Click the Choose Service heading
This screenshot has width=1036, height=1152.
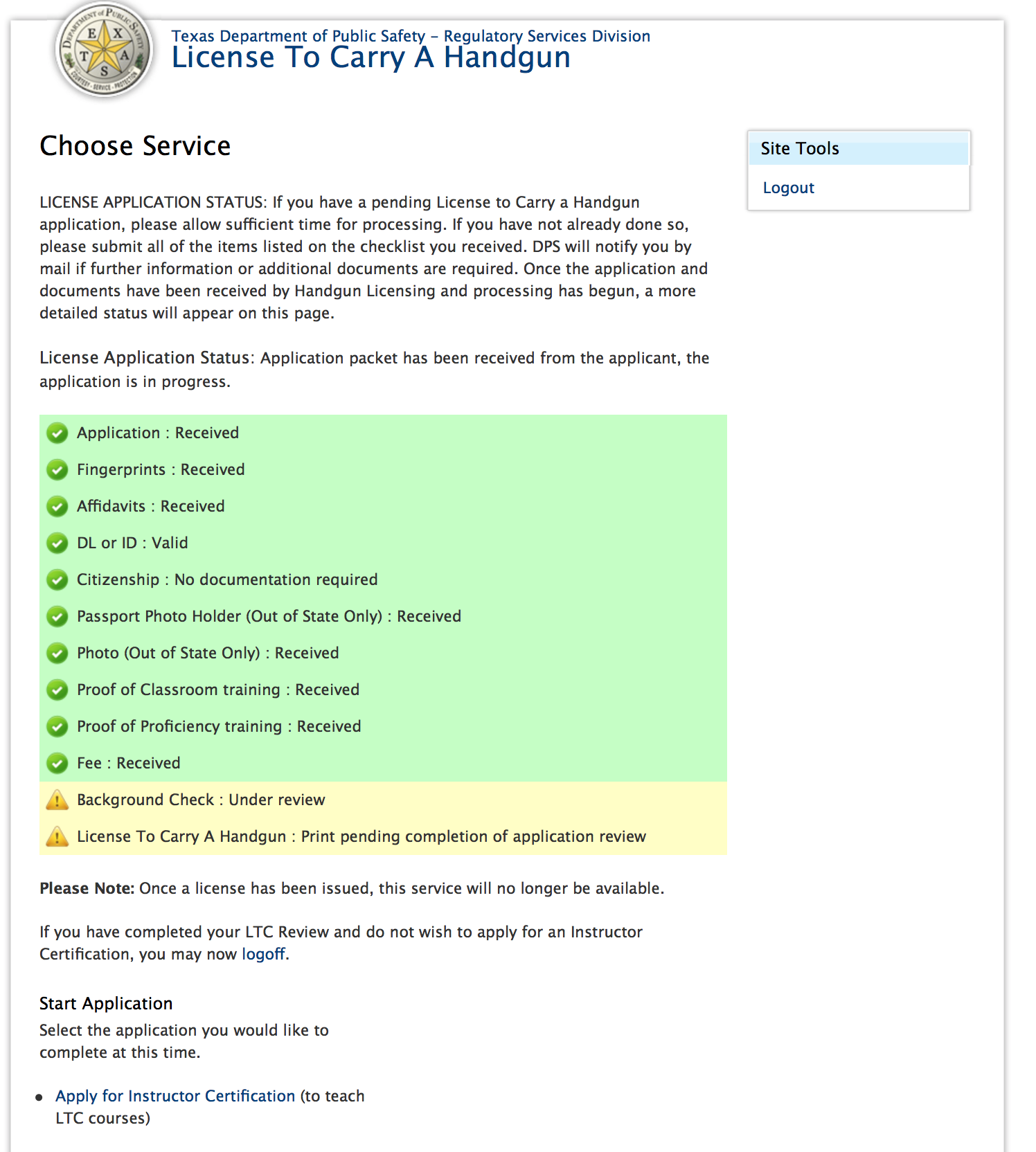(x=135, y=146)
